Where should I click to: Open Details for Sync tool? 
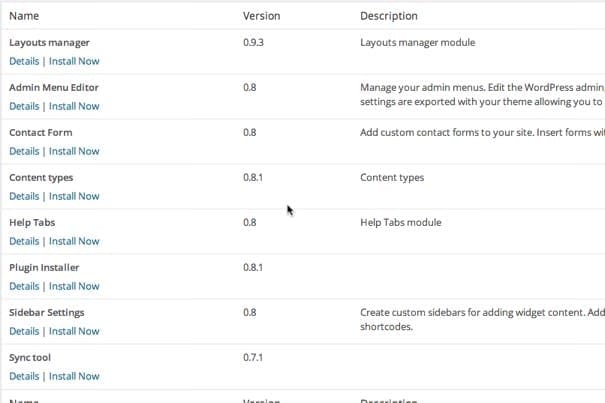(24, 376)
